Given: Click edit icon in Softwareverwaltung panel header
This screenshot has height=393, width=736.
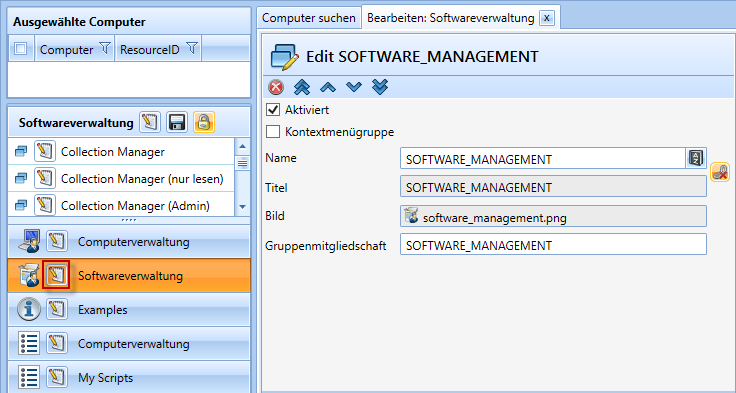Looking at the screenshot, I should tap(150, 123).
